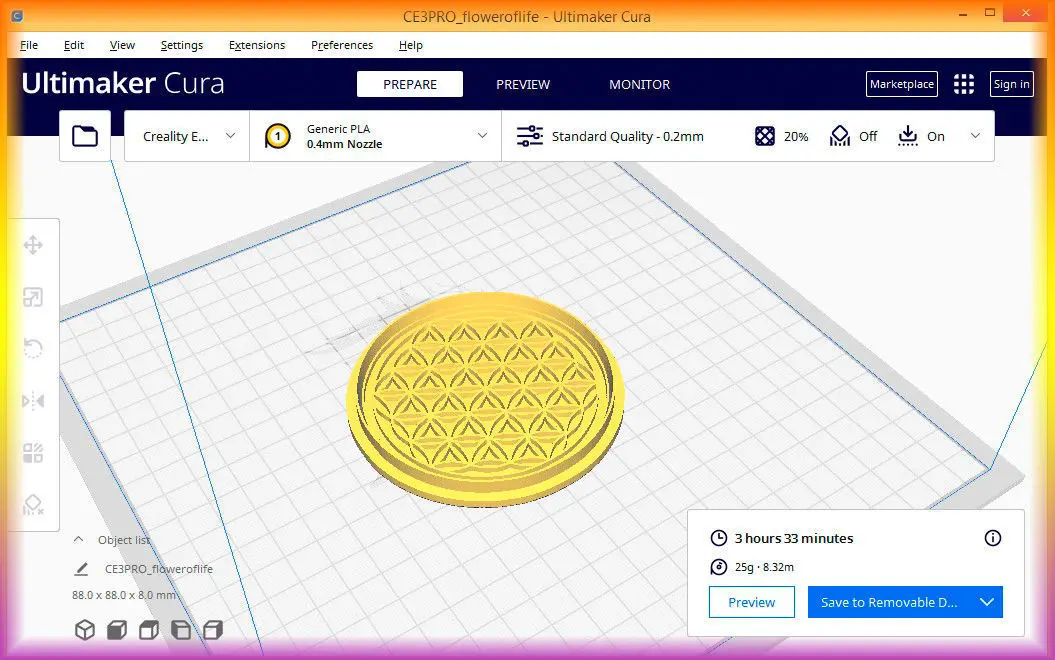Screen dimensions: 1055x660
Task: Select the Per Model Settings tool
Action: pos(33,453)
